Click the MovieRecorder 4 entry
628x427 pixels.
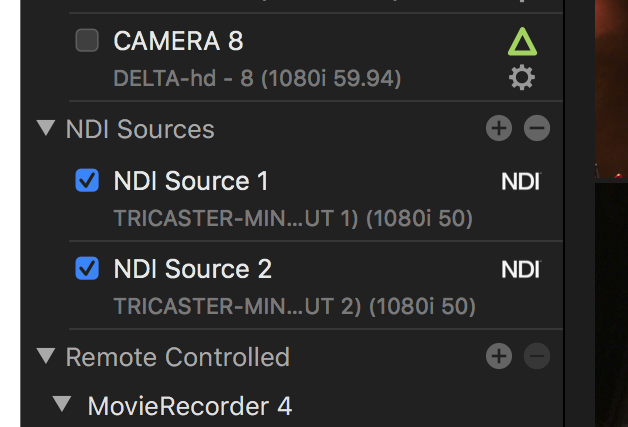point(190,405)
